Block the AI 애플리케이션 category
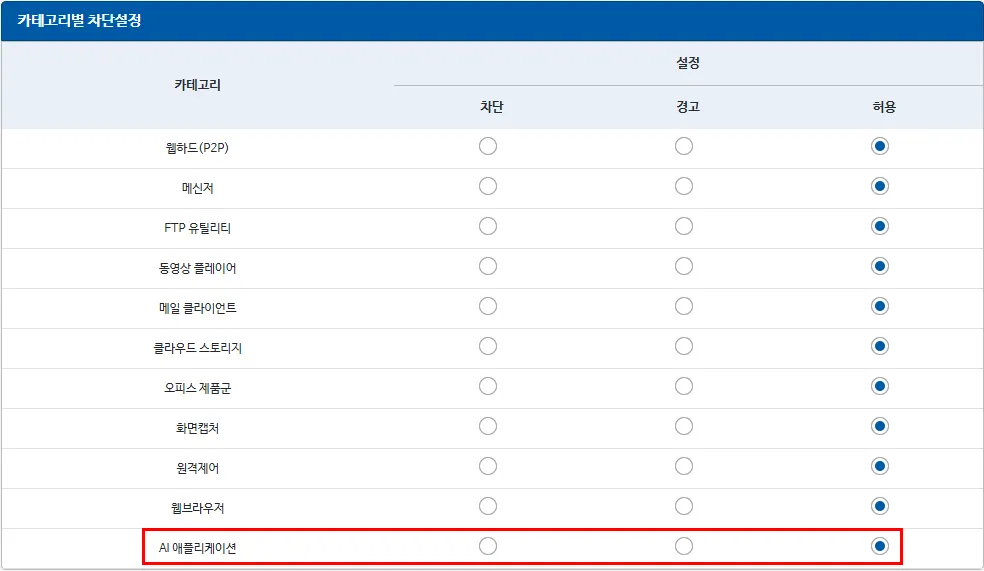This screenshot has height=571, width=984. coord(488,546)
